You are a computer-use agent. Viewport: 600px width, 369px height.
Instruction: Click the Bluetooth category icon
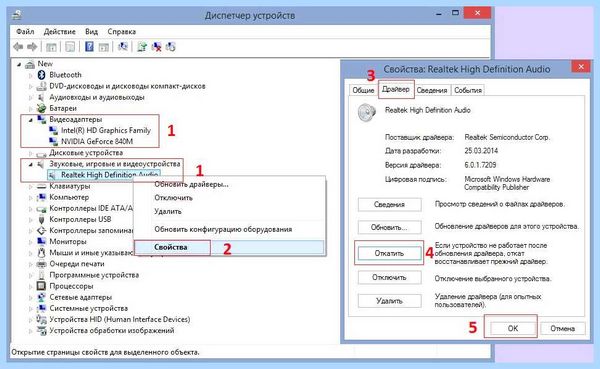tap(41, 75)
